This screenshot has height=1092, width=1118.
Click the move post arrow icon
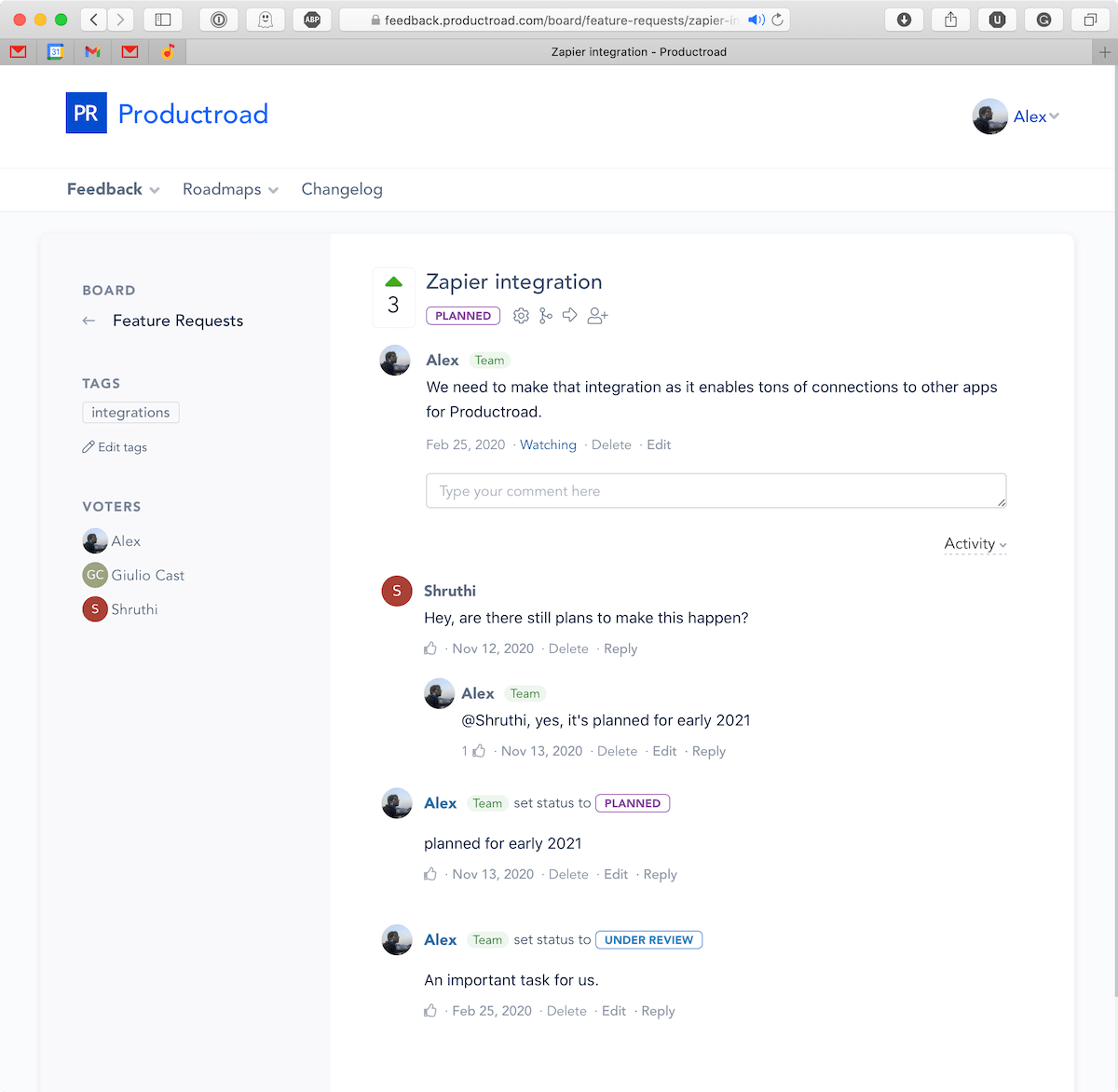coord(569,315)
